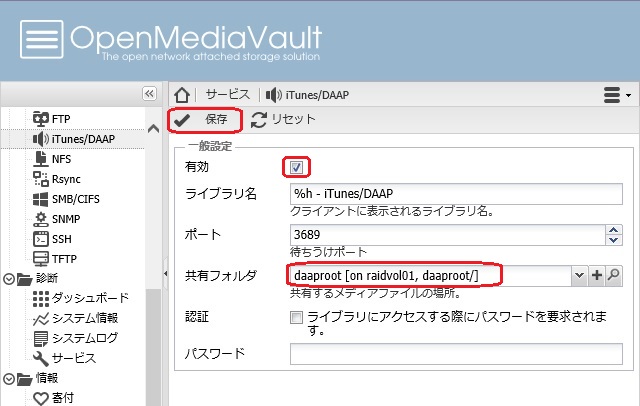Enable the 認証 password requirement checkbox
Image resolution: width=640 pixels, height=406 pixels.
[296, 317]
